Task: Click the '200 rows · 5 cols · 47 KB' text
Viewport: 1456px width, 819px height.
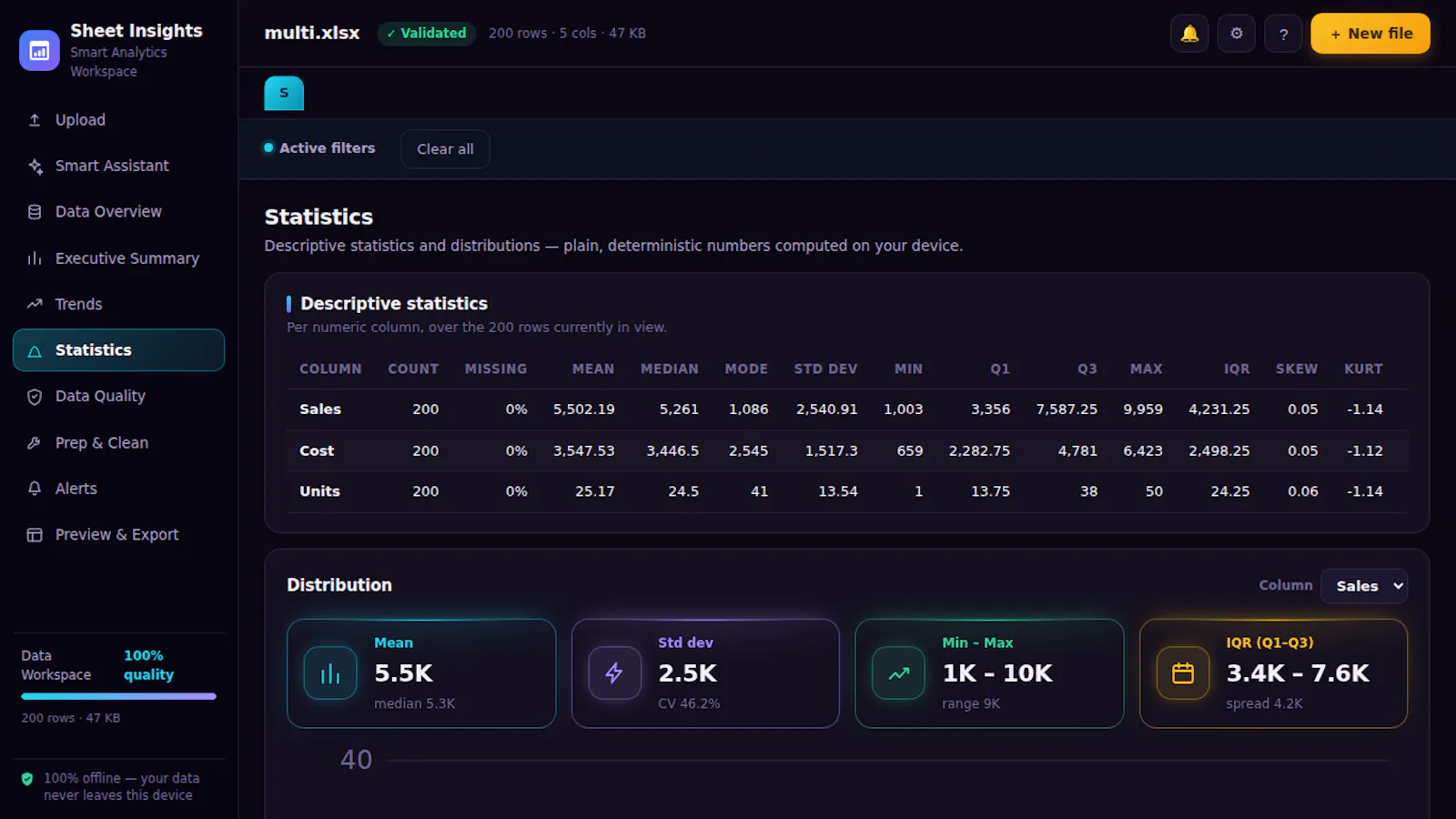Action: coord(567,34)
